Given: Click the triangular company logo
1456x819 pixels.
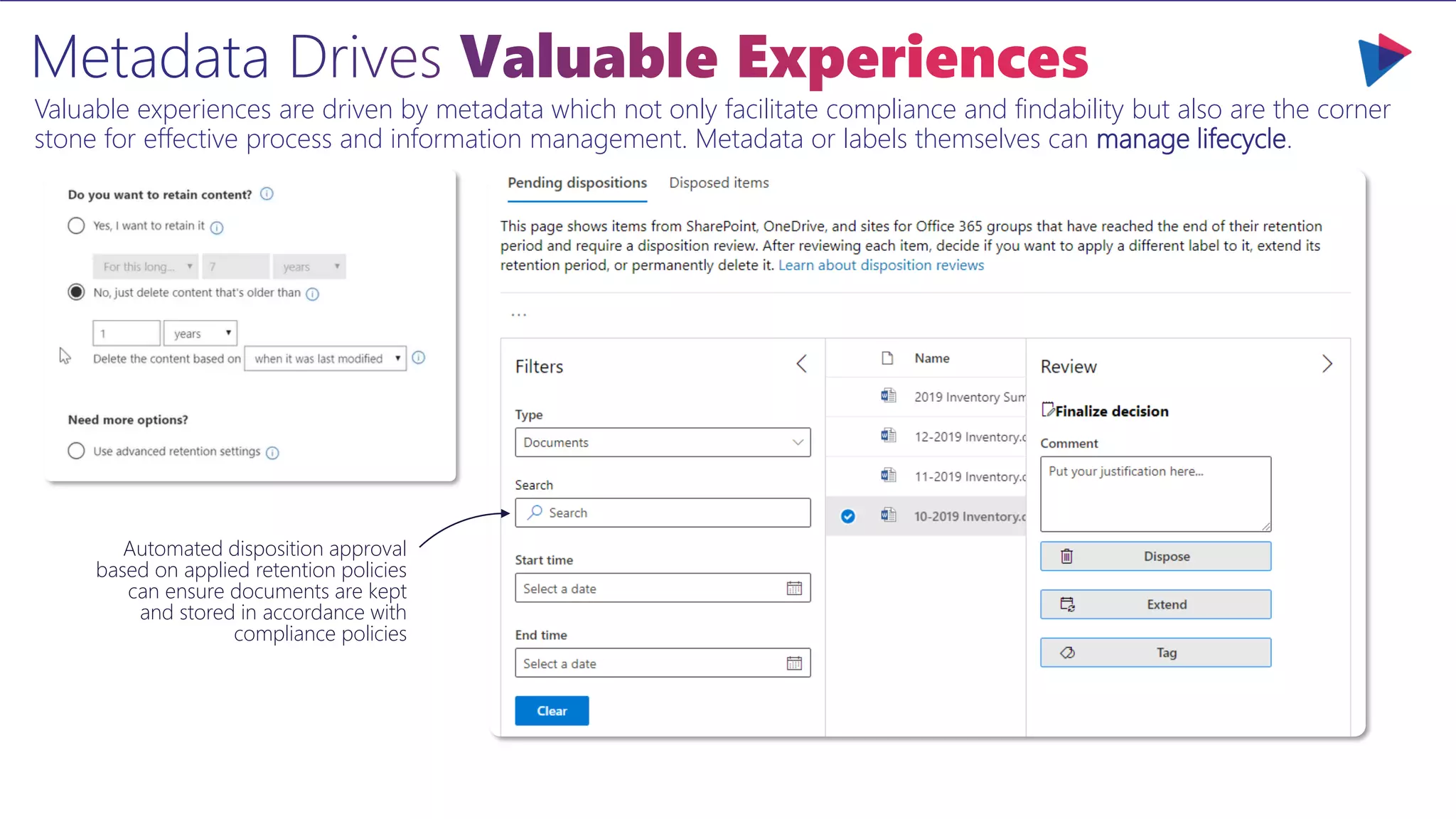Looking at the screenshot, I should pos(1384,59).
